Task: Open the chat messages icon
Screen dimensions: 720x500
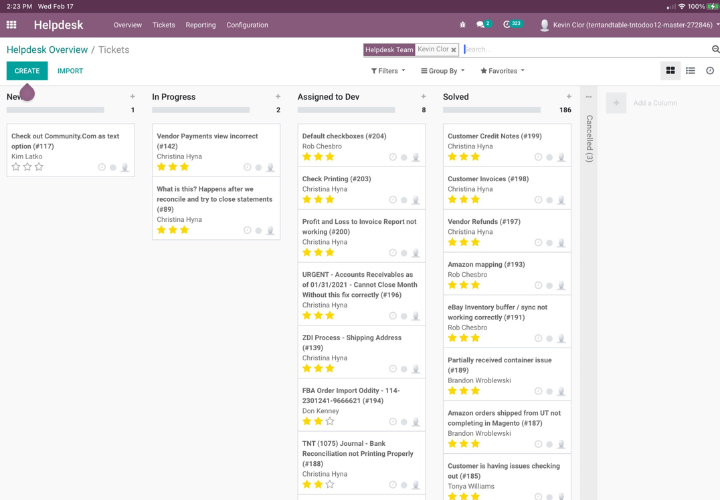Action: coord(481,24)
